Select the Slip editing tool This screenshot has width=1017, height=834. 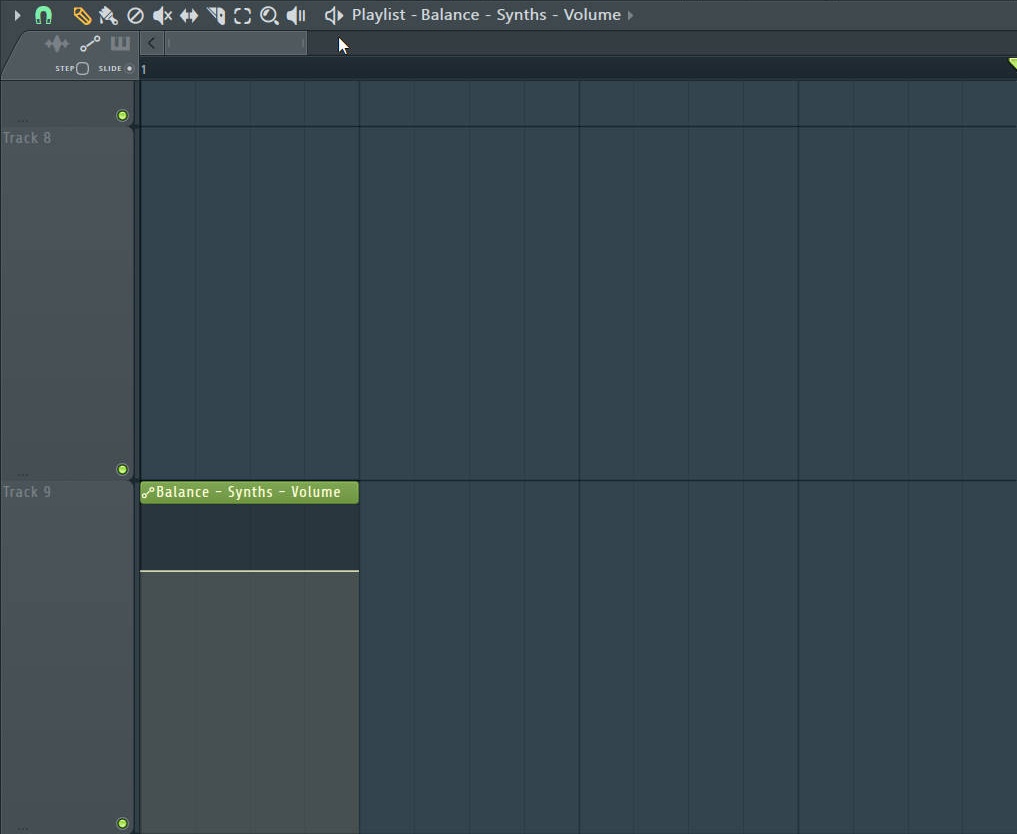(188, 15)
